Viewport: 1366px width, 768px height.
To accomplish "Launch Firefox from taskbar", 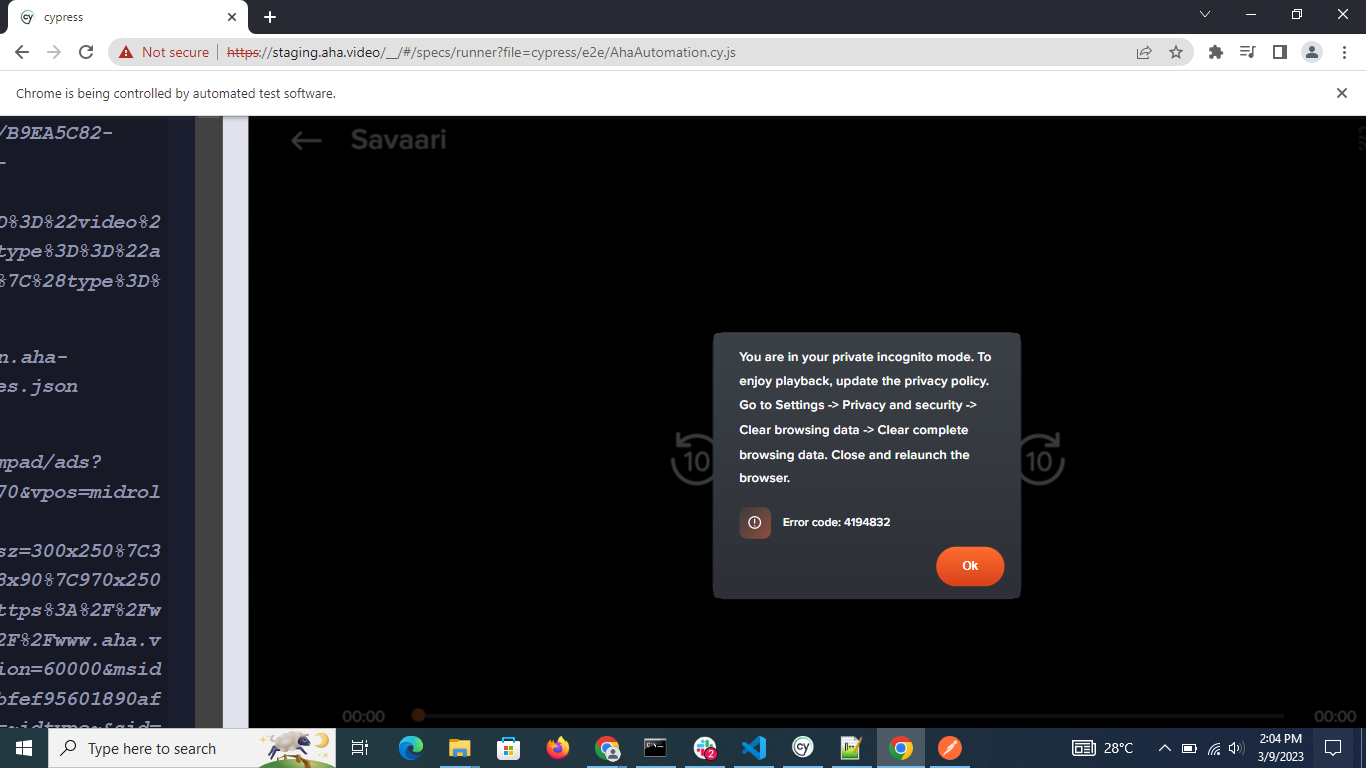I will coord(557,748).
